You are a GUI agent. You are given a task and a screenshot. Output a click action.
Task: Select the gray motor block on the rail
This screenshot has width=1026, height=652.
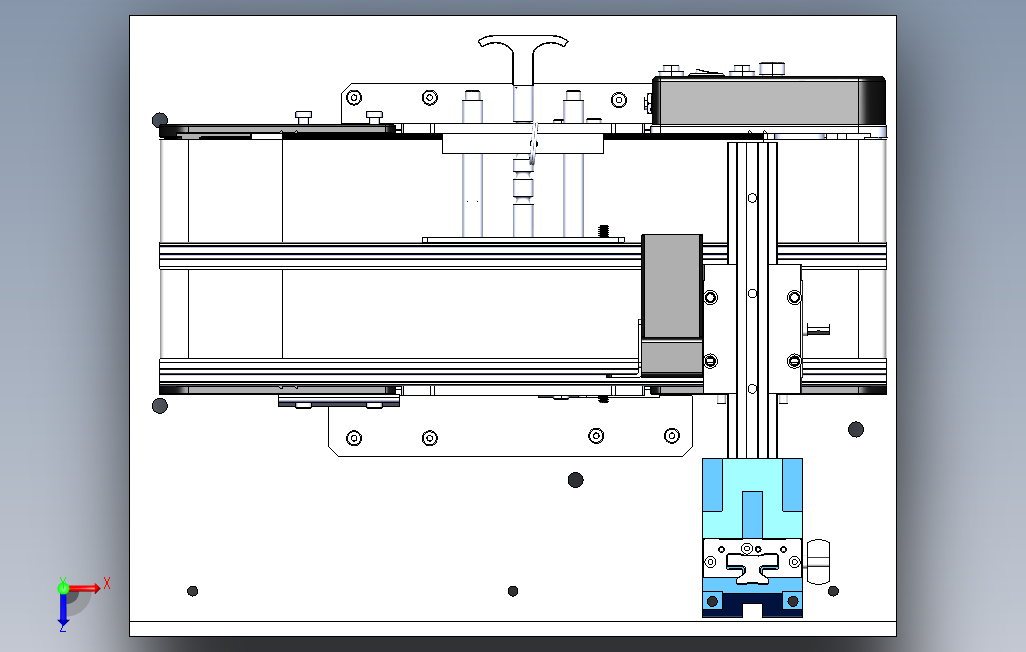672,304
